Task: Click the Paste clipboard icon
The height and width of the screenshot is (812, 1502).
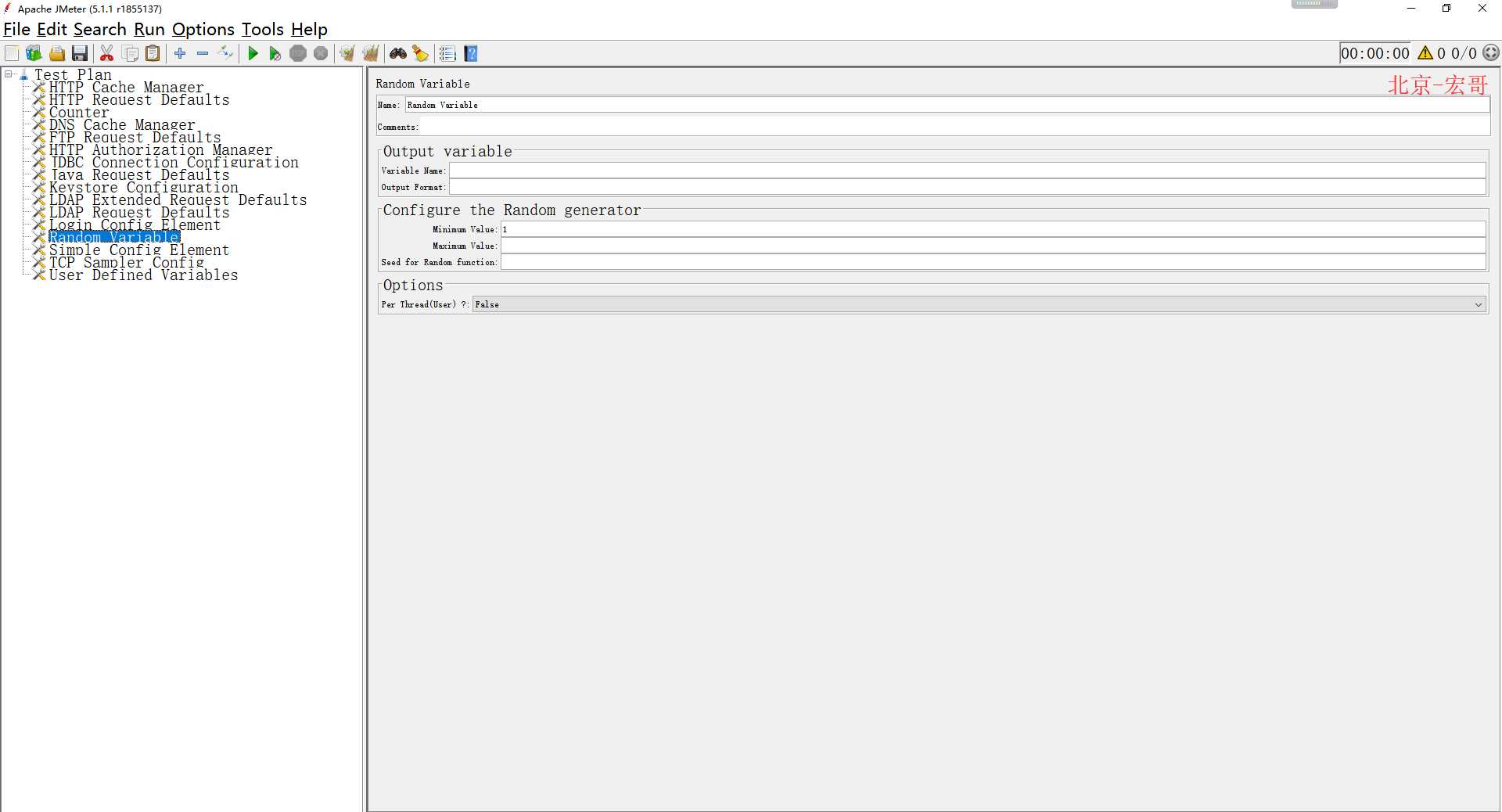Action: click(x=153, y=53)
